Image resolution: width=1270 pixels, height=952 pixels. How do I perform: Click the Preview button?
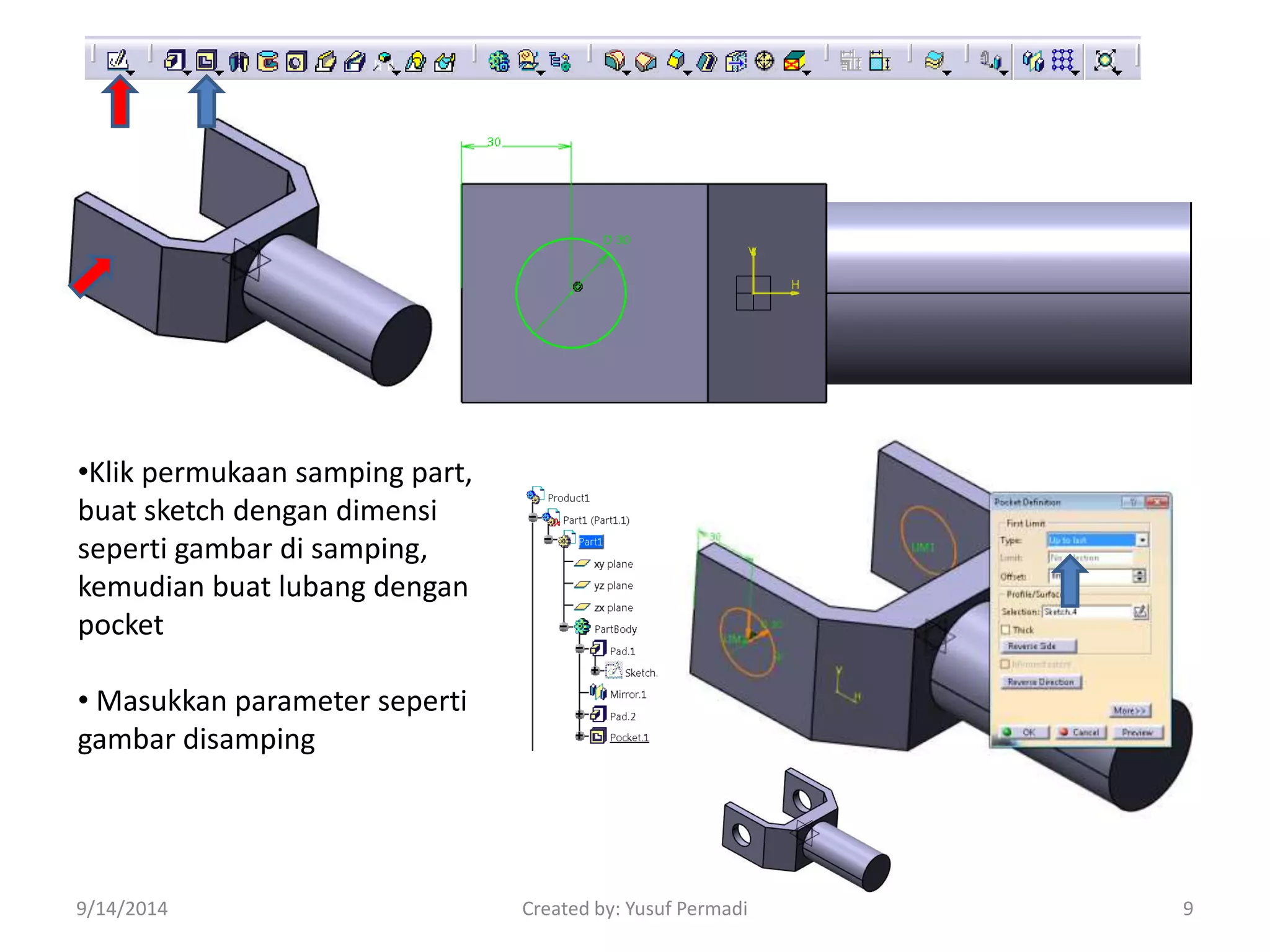[x=1137, y=733]
